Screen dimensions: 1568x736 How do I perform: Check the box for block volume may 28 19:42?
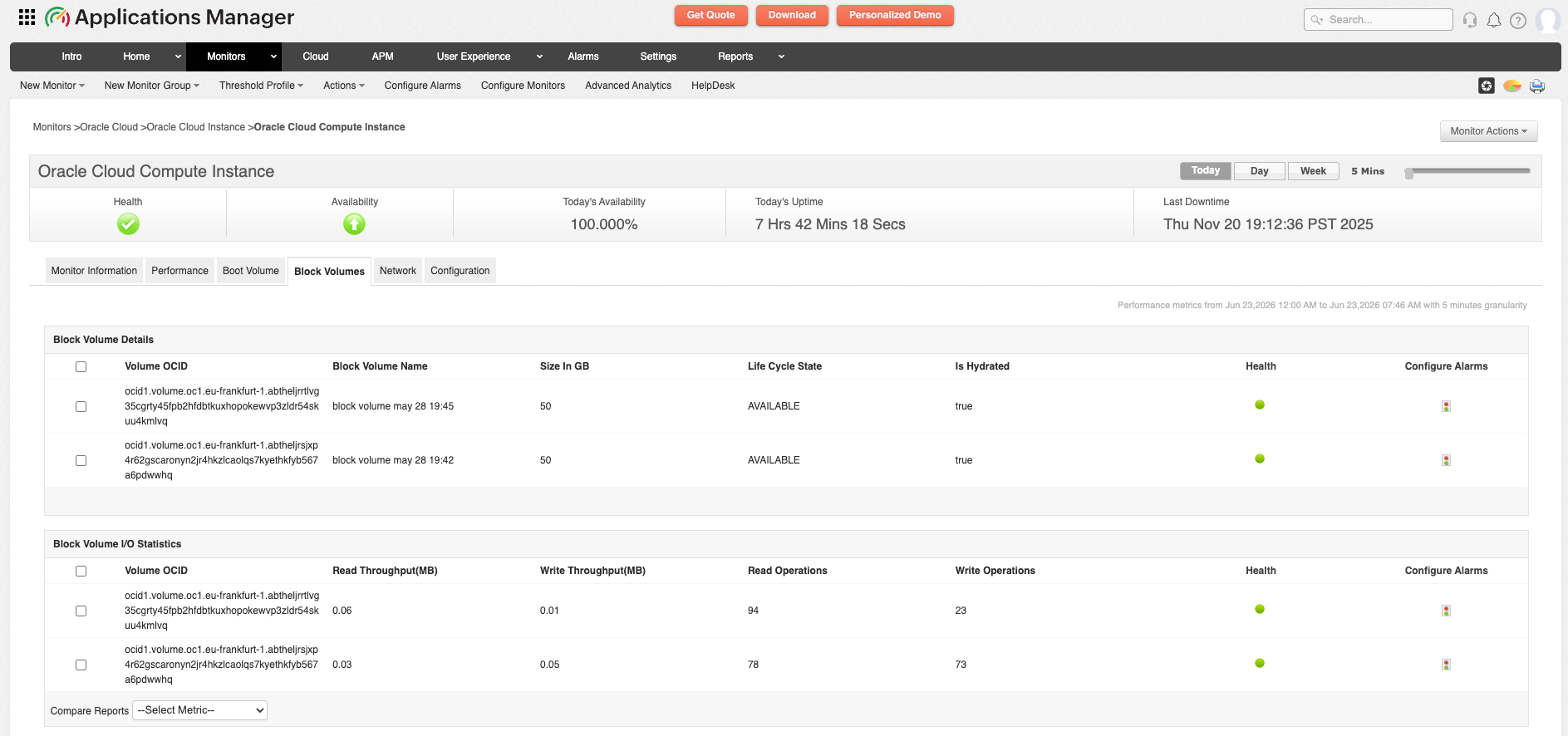coord(81,460)
